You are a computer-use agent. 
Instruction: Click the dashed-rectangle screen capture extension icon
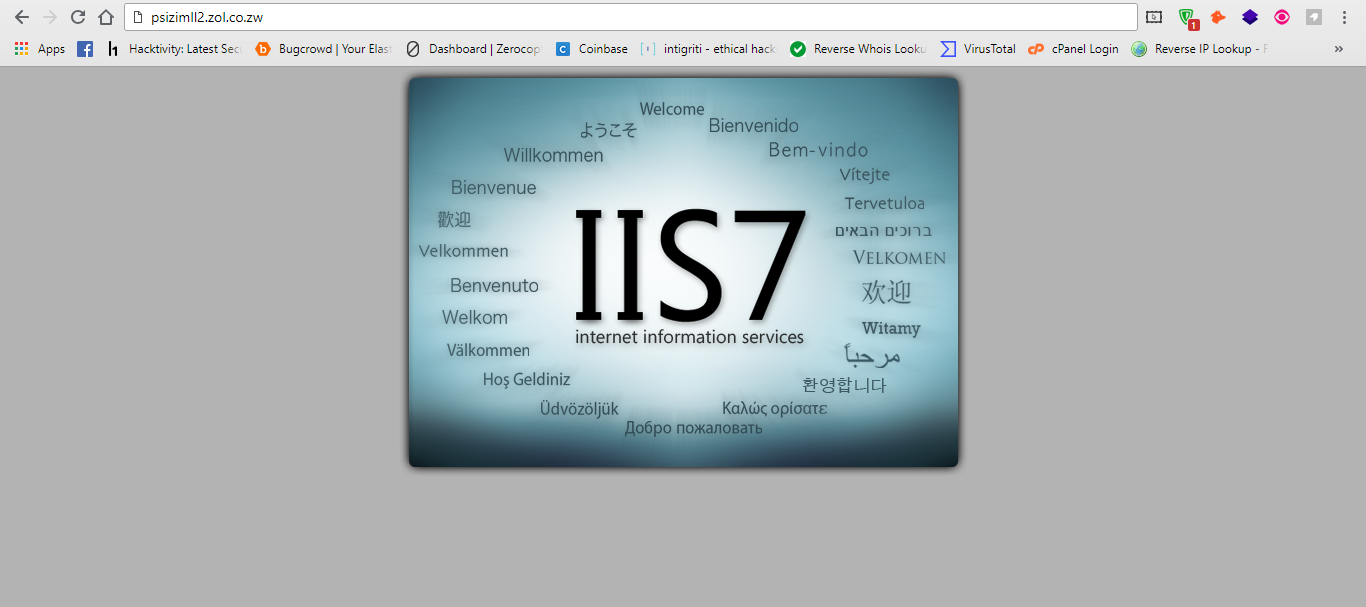pos(1154,17)
